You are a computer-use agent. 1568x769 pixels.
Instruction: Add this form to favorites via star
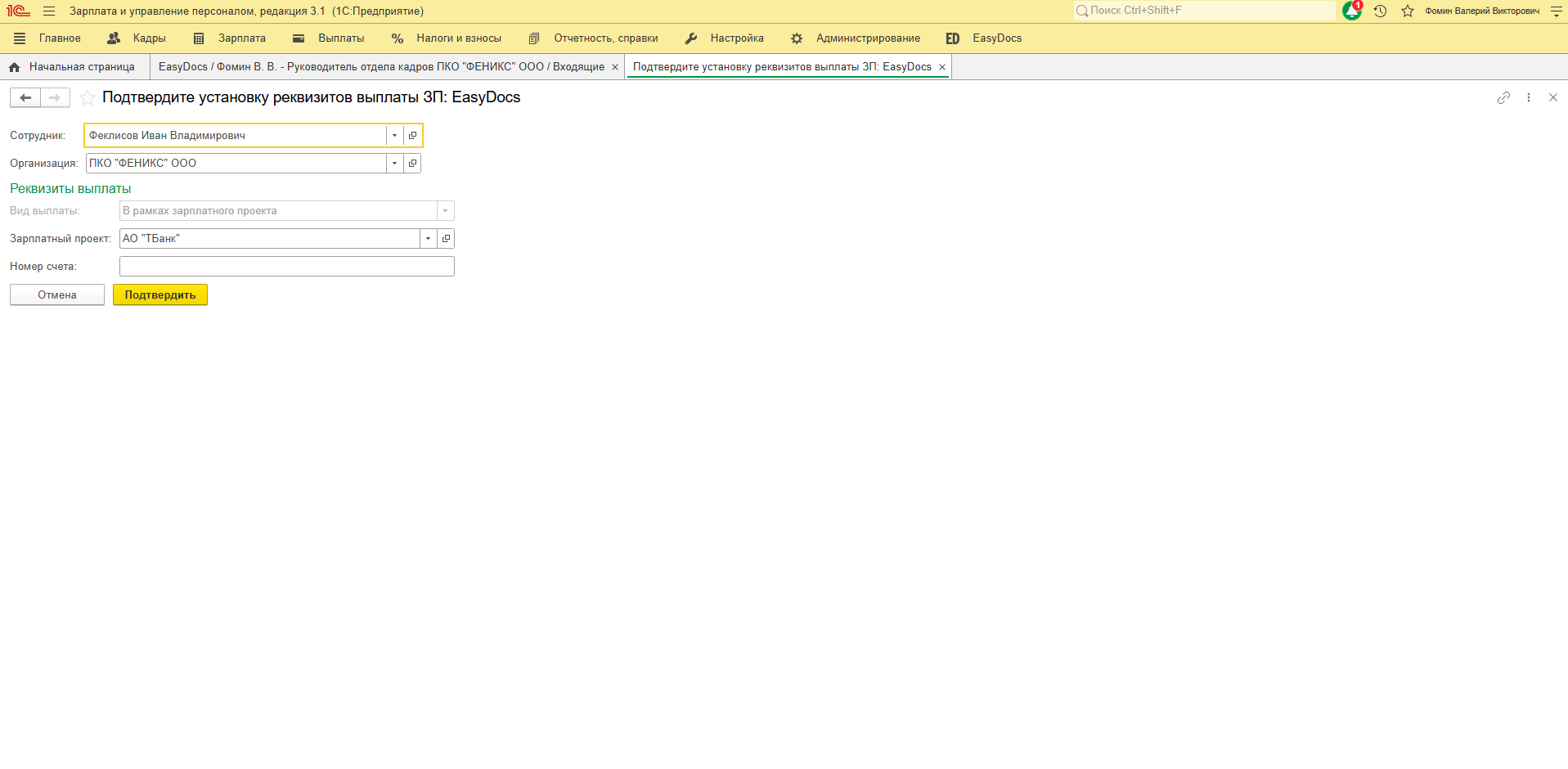pos(88,98)
